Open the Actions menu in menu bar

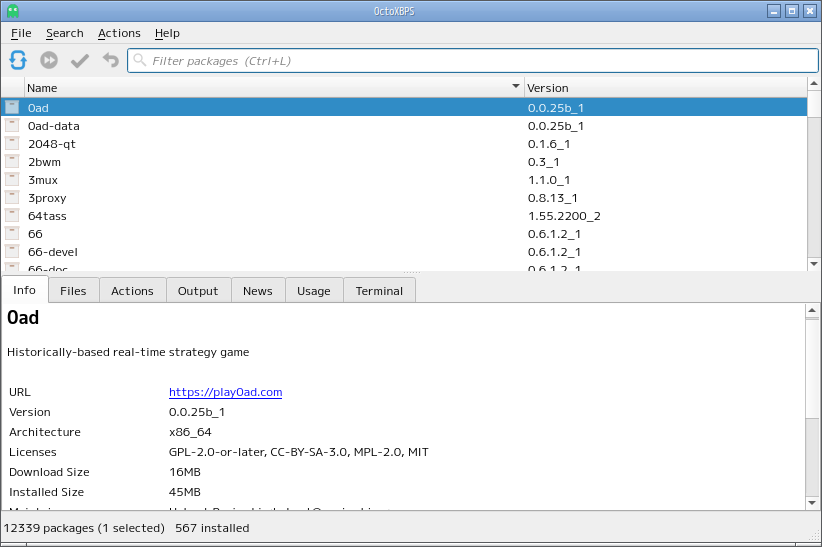(x=119, y=33)
